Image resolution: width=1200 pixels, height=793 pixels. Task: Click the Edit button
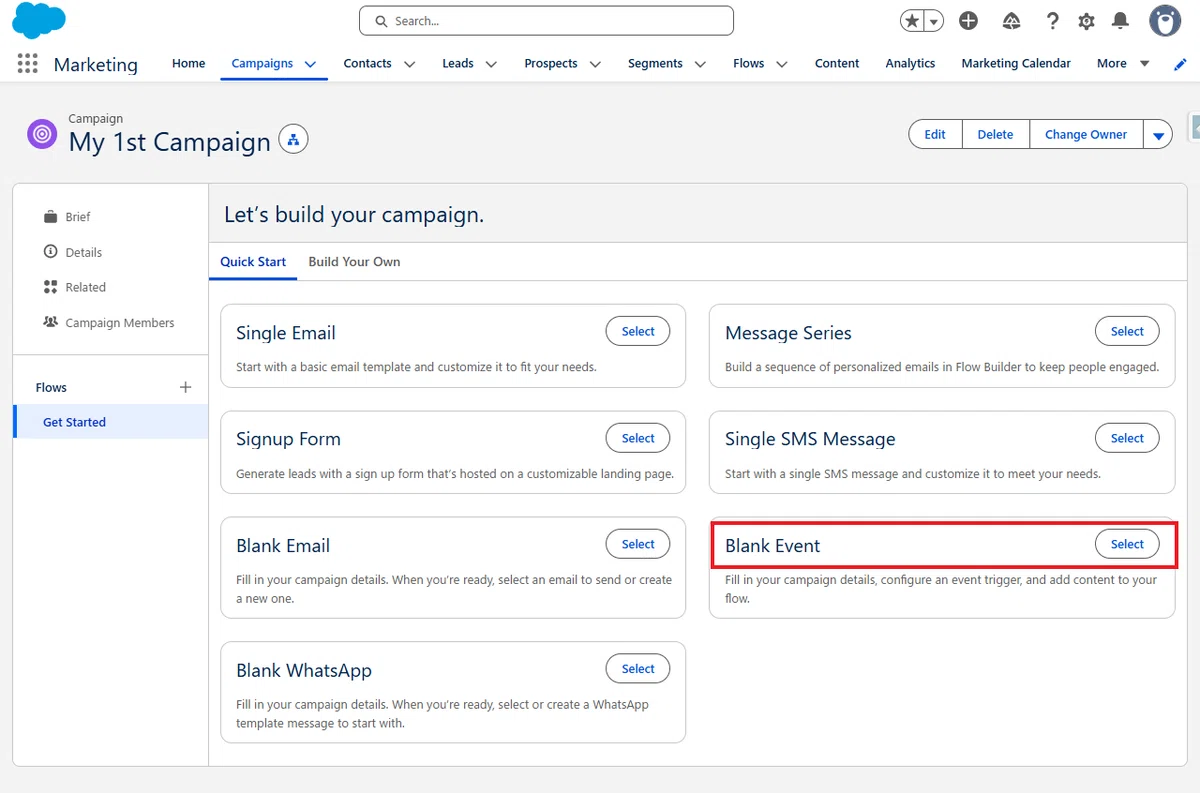click(x=935, y=135)
